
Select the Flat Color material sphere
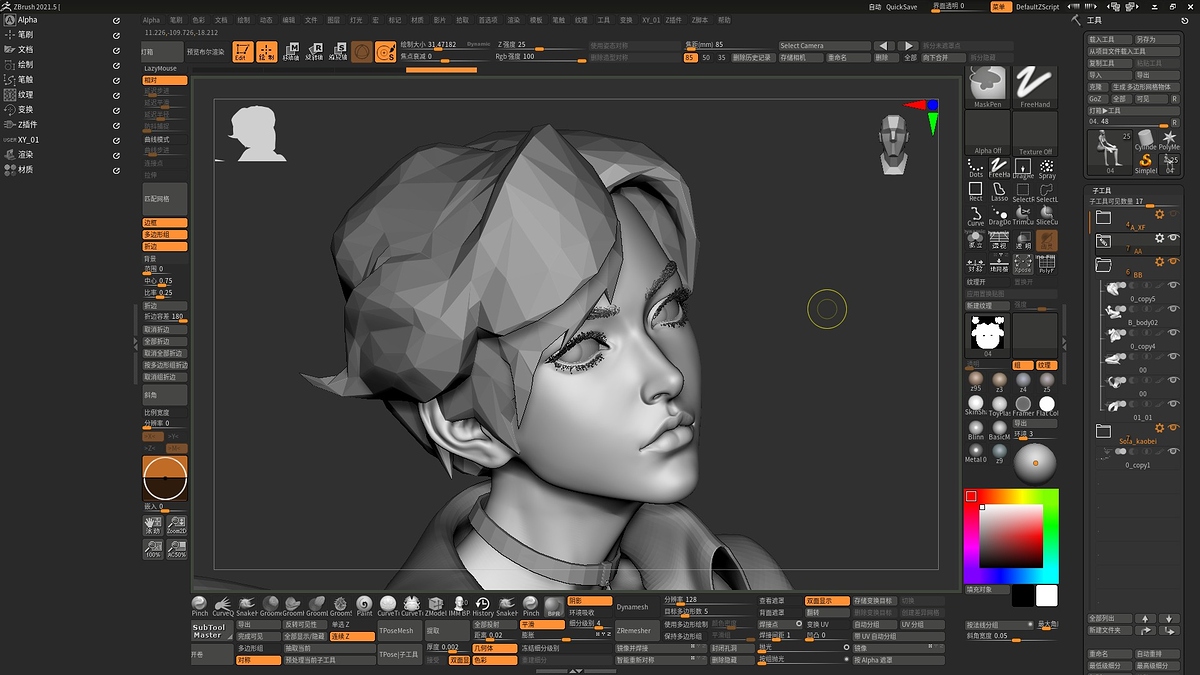point(1047,404)
